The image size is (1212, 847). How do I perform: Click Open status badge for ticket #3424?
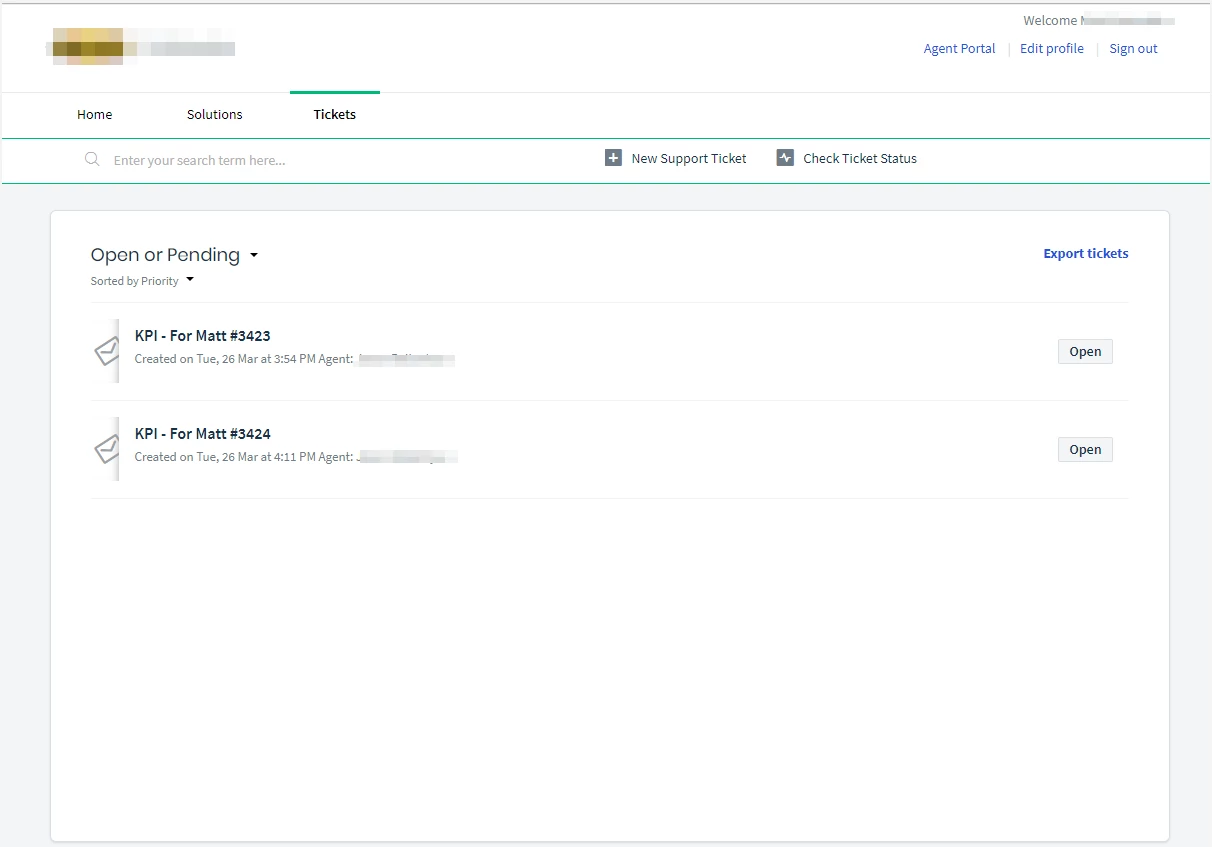coord(1085,449)
